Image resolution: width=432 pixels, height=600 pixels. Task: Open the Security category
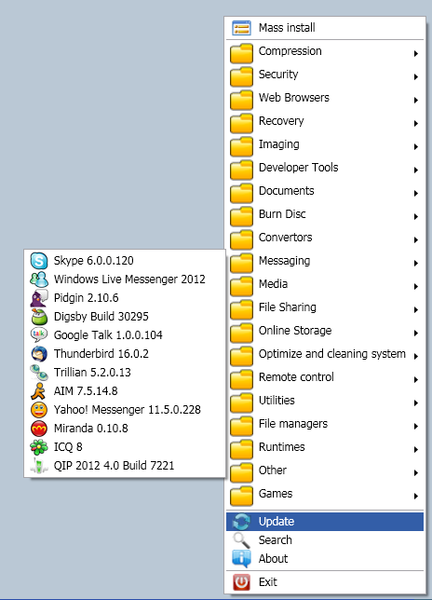coord(324,75)
